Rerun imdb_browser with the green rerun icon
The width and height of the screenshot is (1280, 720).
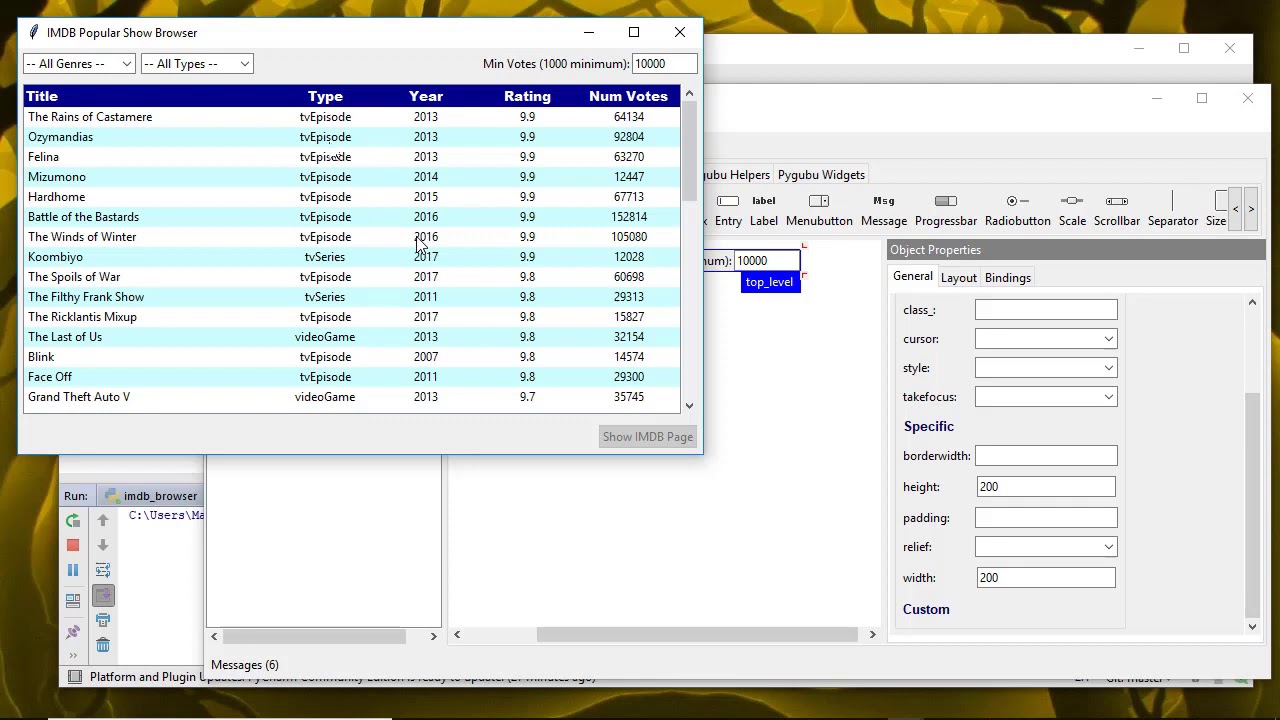pyautogui.click(x=73, y=520)
